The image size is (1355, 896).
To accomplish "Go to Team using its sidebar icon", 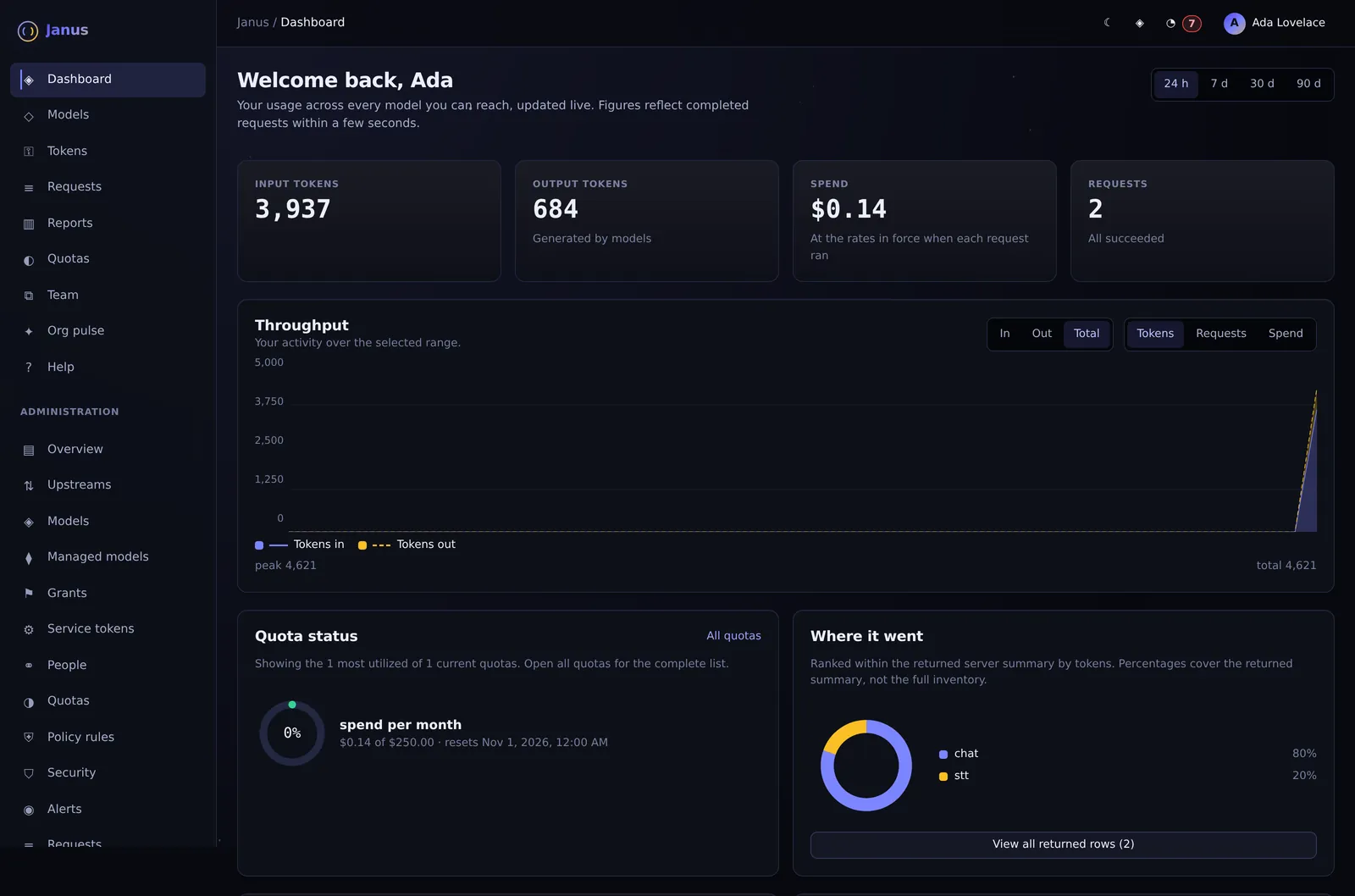I will [x=29, y=296].
